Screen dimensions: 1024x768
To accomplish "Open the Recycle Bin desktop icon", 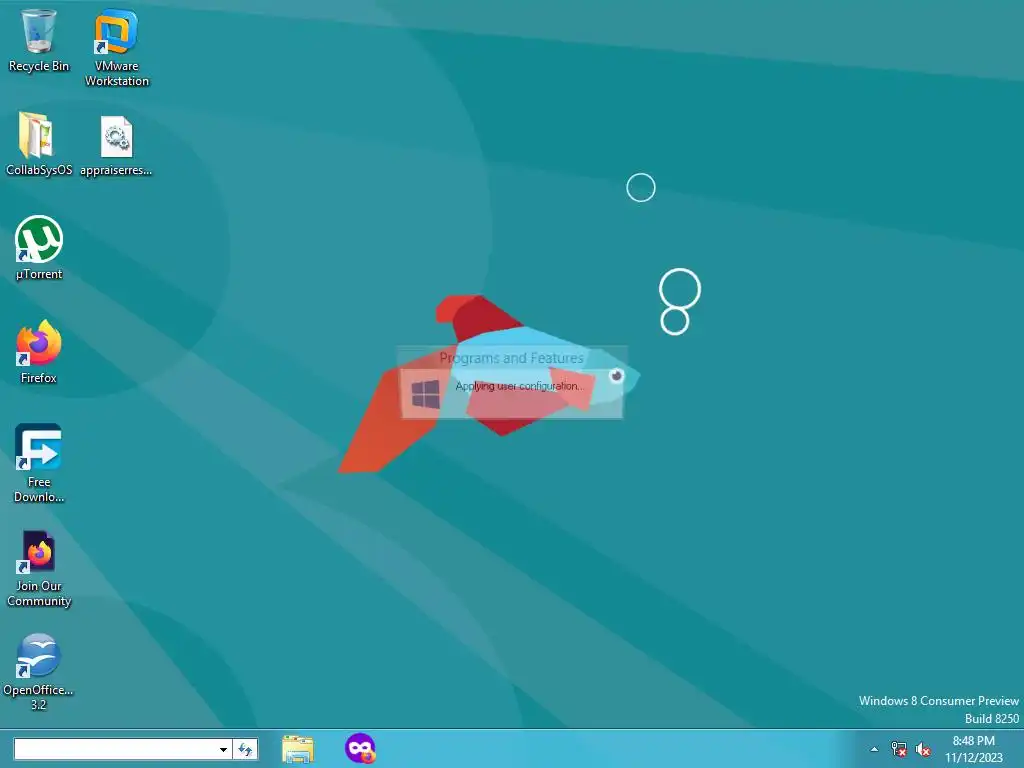I will click(39, 40).
